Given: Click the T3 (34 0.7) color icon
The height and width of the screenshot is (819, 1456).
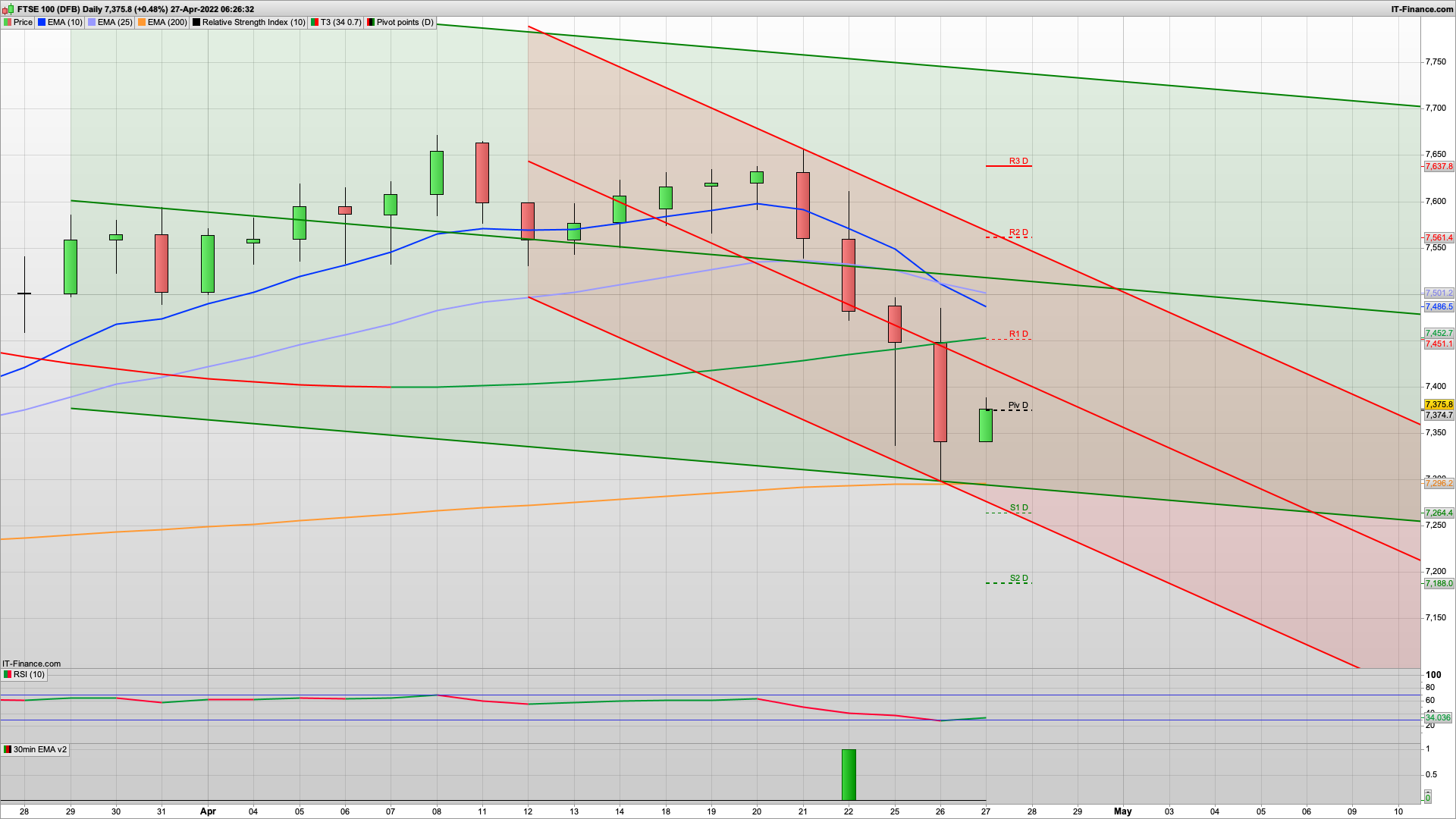Looking at the screenshot, I should pos(315,22).
